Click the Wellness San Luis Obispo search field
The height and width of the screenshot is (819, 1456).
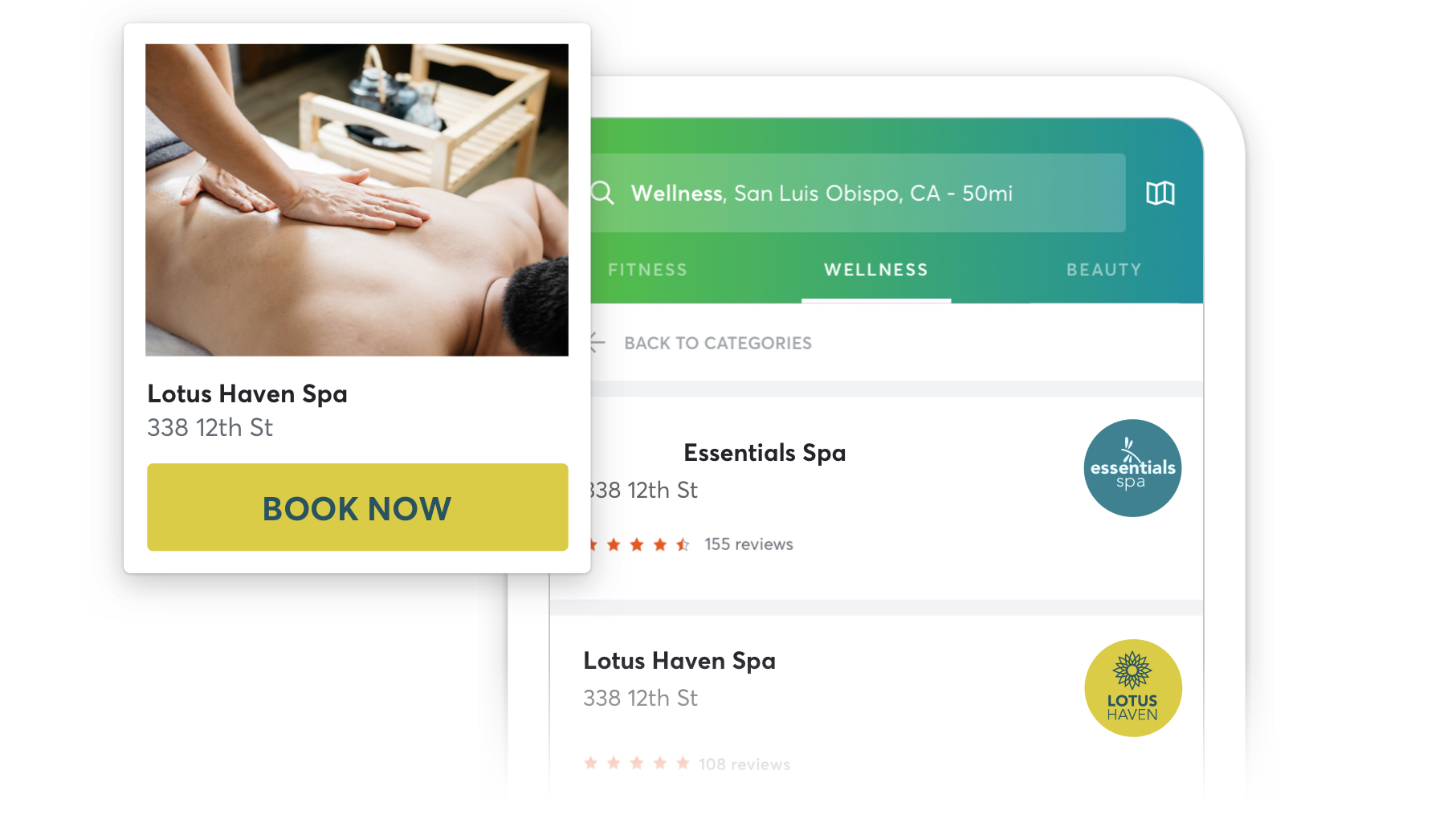(x=858, y=193)
